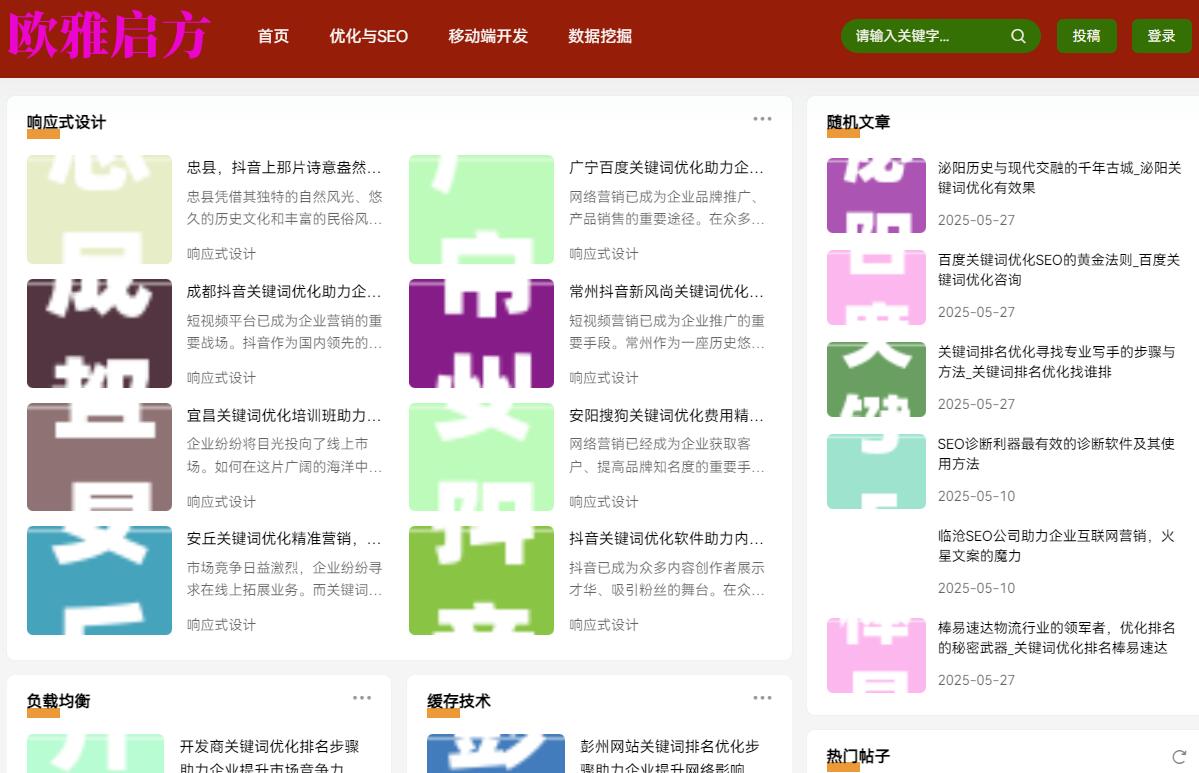The height and width of the screenshot is (773, 1199).
Task: Open random article 百度关键词优化SEO的黄金法则
Action: [1059, 269]
